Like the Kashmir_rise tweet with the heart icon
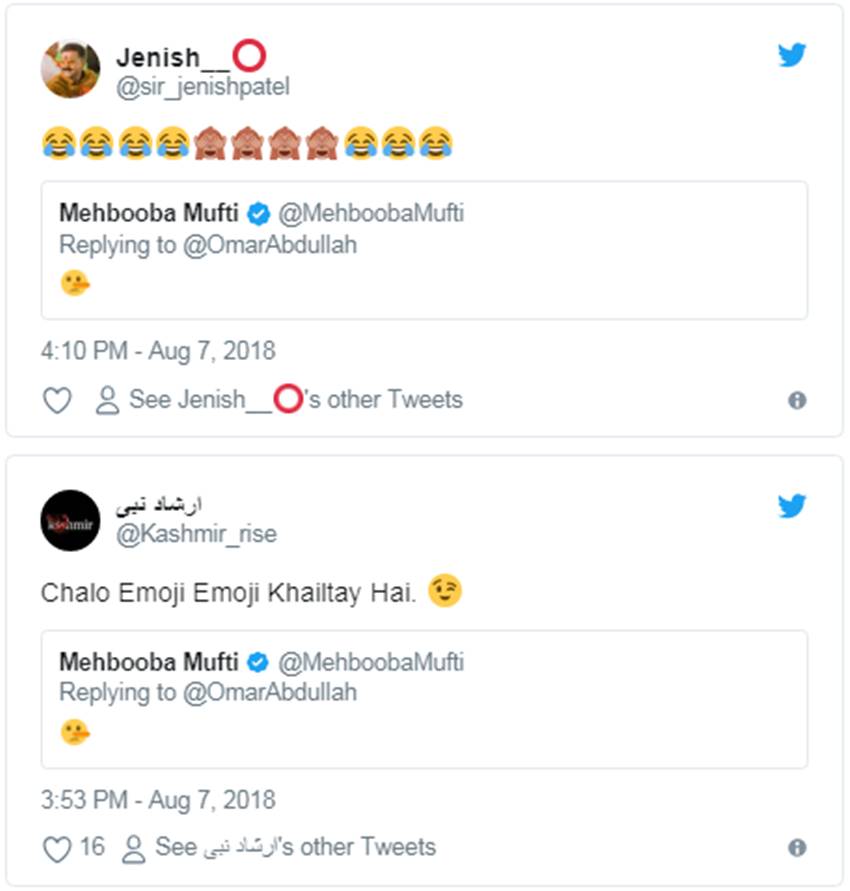The image size is (850, 891). (57, 849)
